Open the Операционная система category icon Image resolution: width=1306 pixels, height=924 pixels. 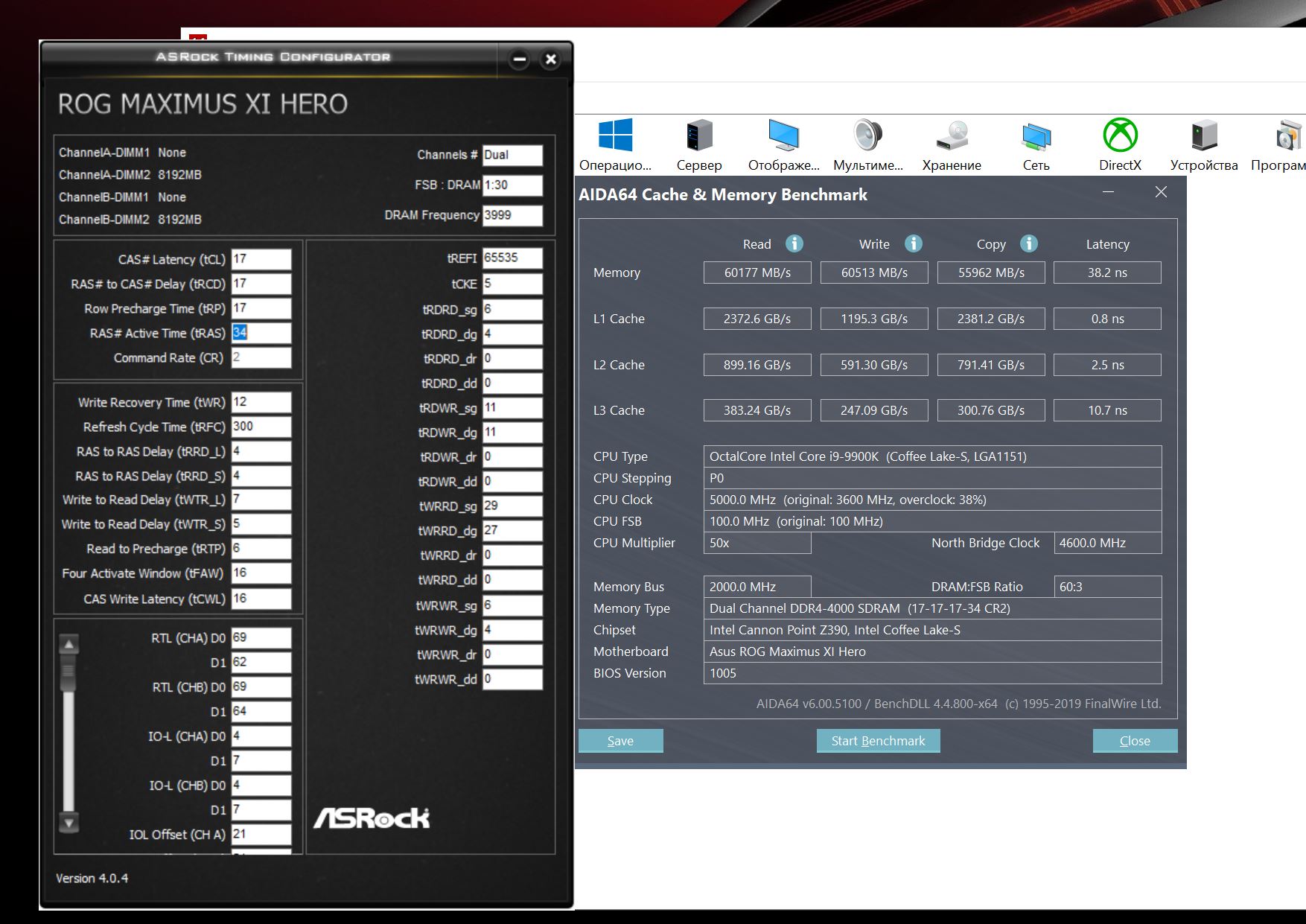[x=615, y=136]
